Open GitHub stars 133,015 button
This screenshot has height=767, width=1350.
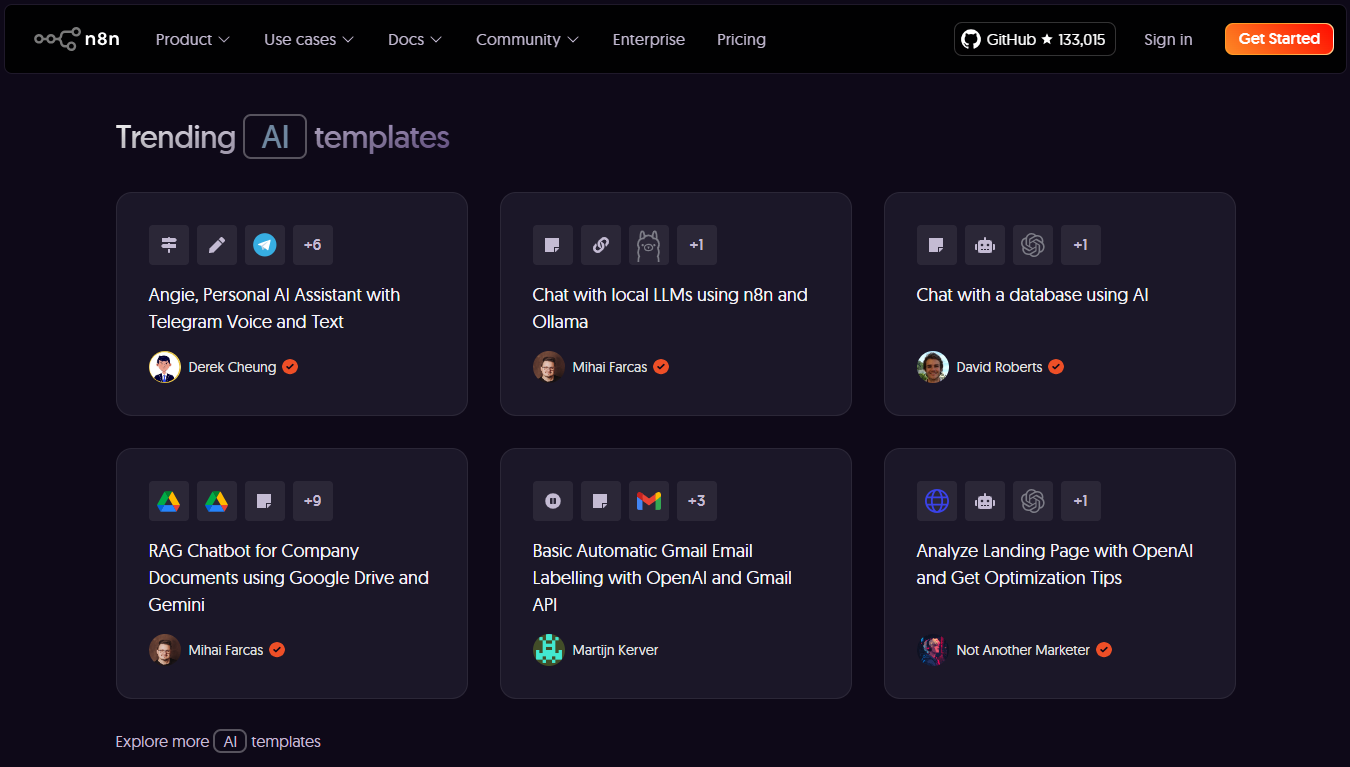(1035, 39)
